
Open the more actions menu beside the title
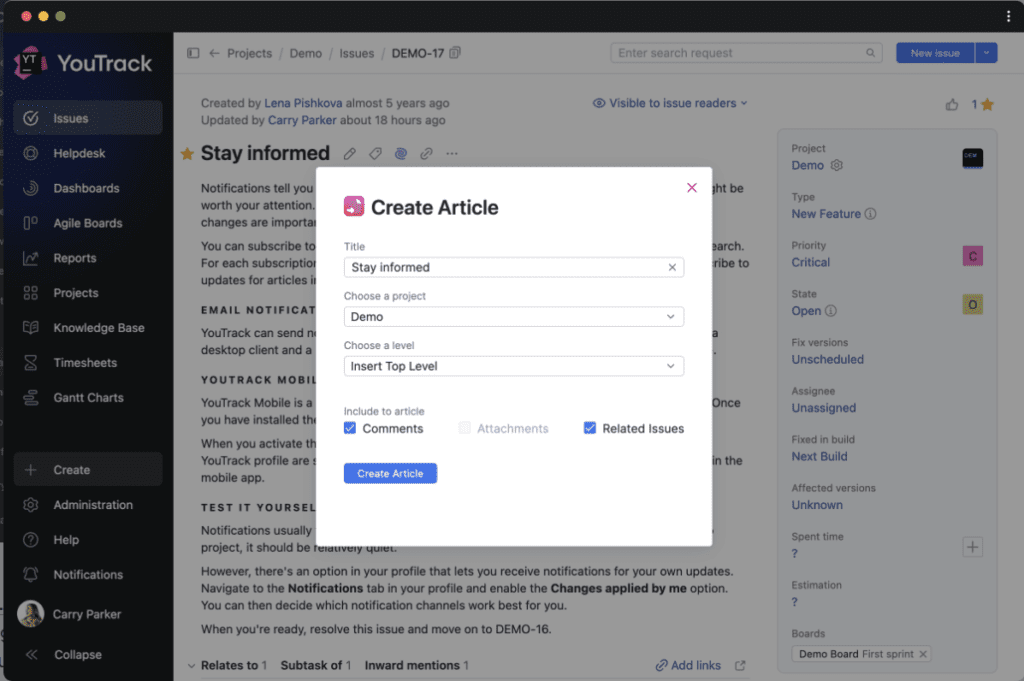point(451,153)
